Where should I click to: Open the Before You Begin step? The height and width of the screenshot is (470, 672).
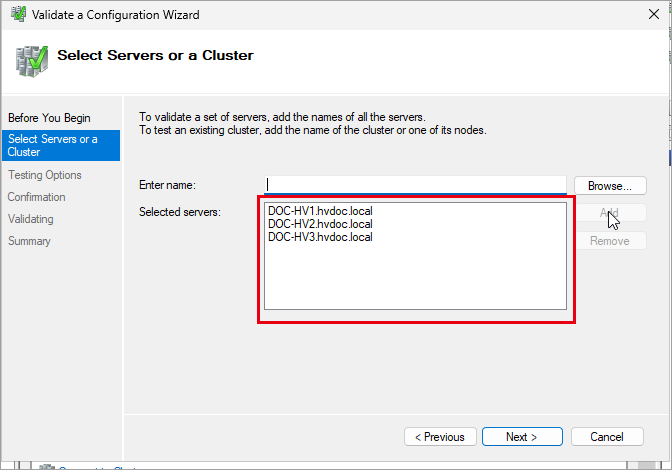(49, 118)
